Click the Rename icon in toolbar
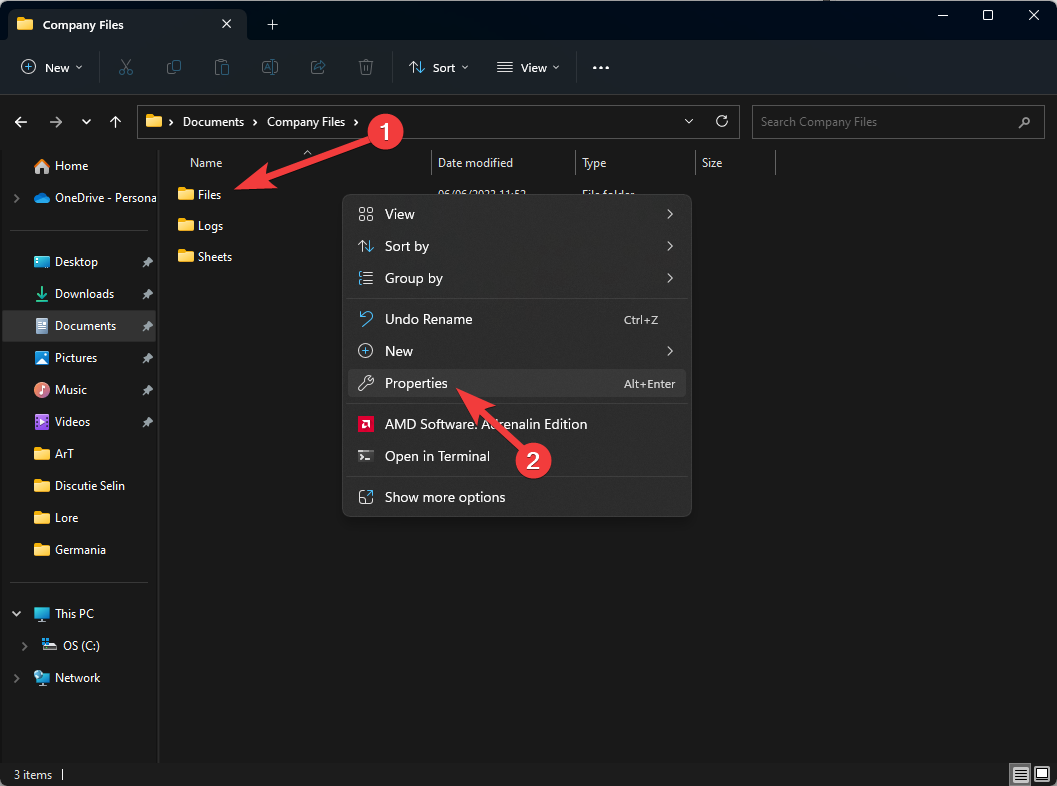This screenshot has height=786, width=1057. click(x=270, y=67)
